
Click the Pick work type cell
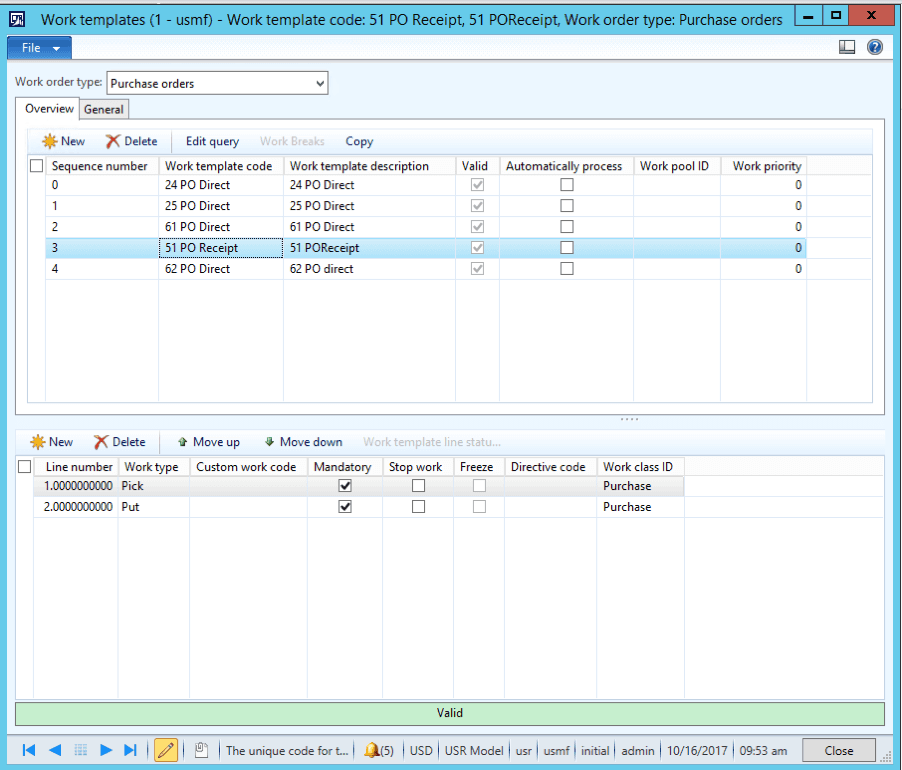click(x=154, y=486)
